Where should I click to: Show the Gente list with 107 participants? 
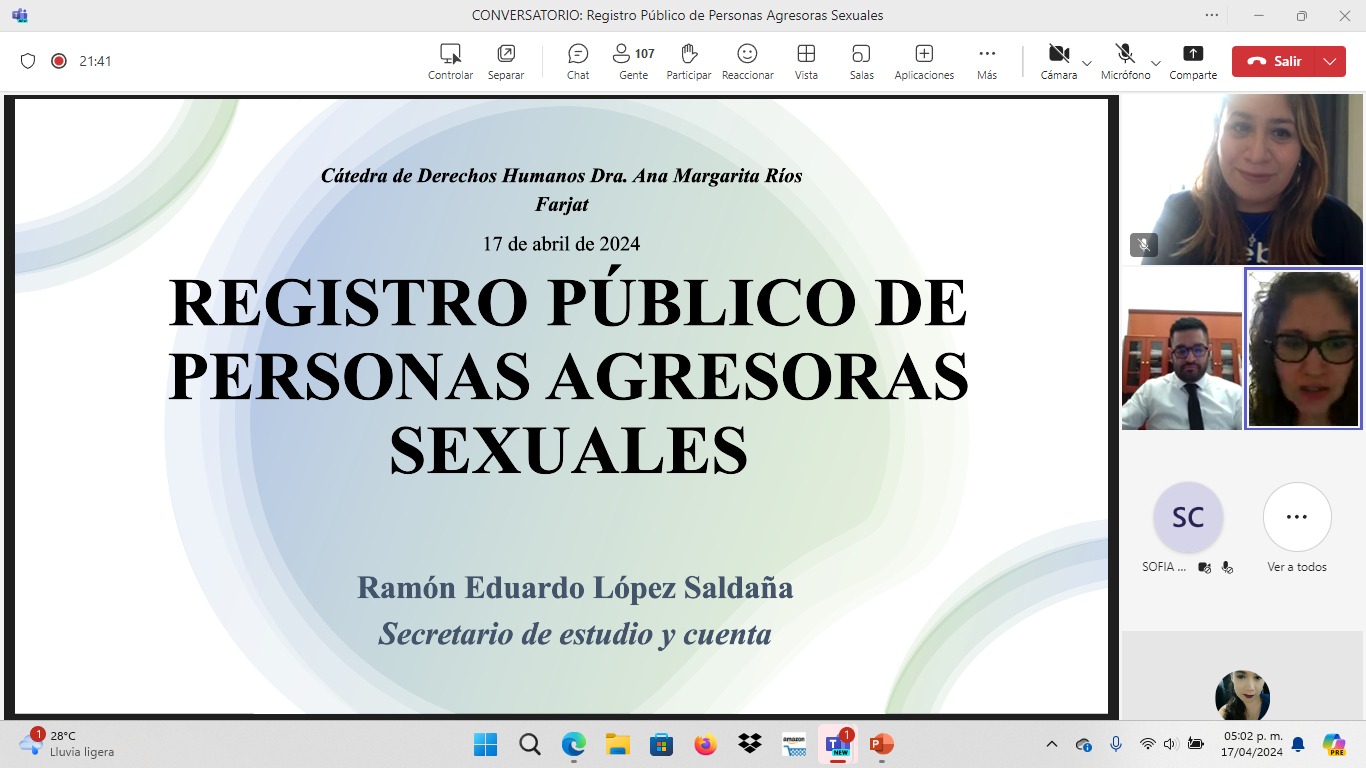(x=633, y=61)
